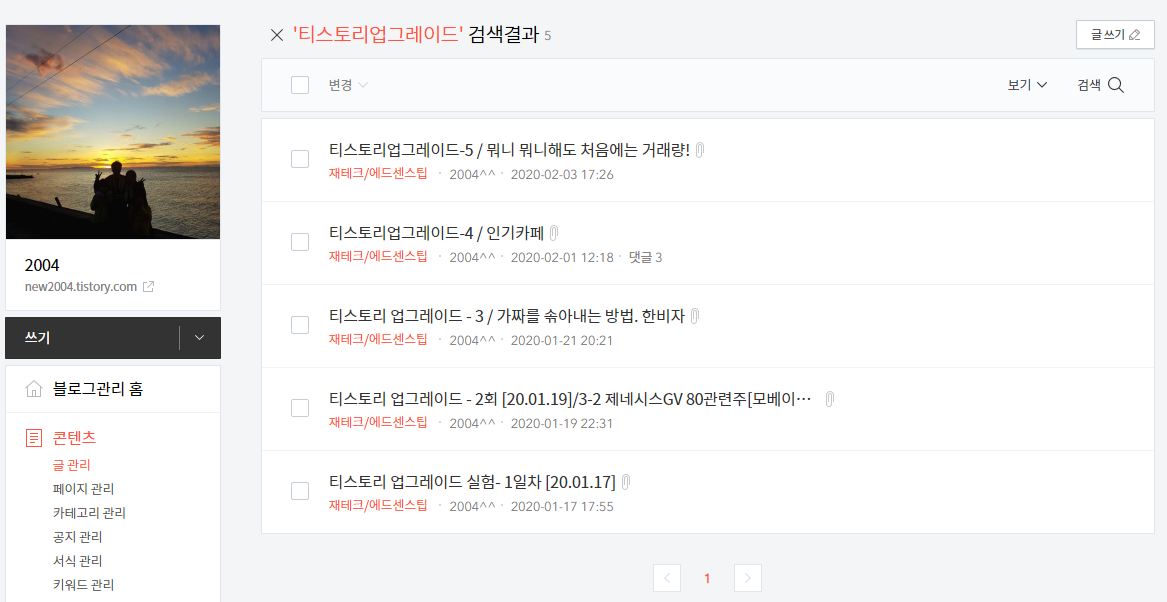Click author 2004^^ on the 업그레이드-5 row

tap(472, 175)
